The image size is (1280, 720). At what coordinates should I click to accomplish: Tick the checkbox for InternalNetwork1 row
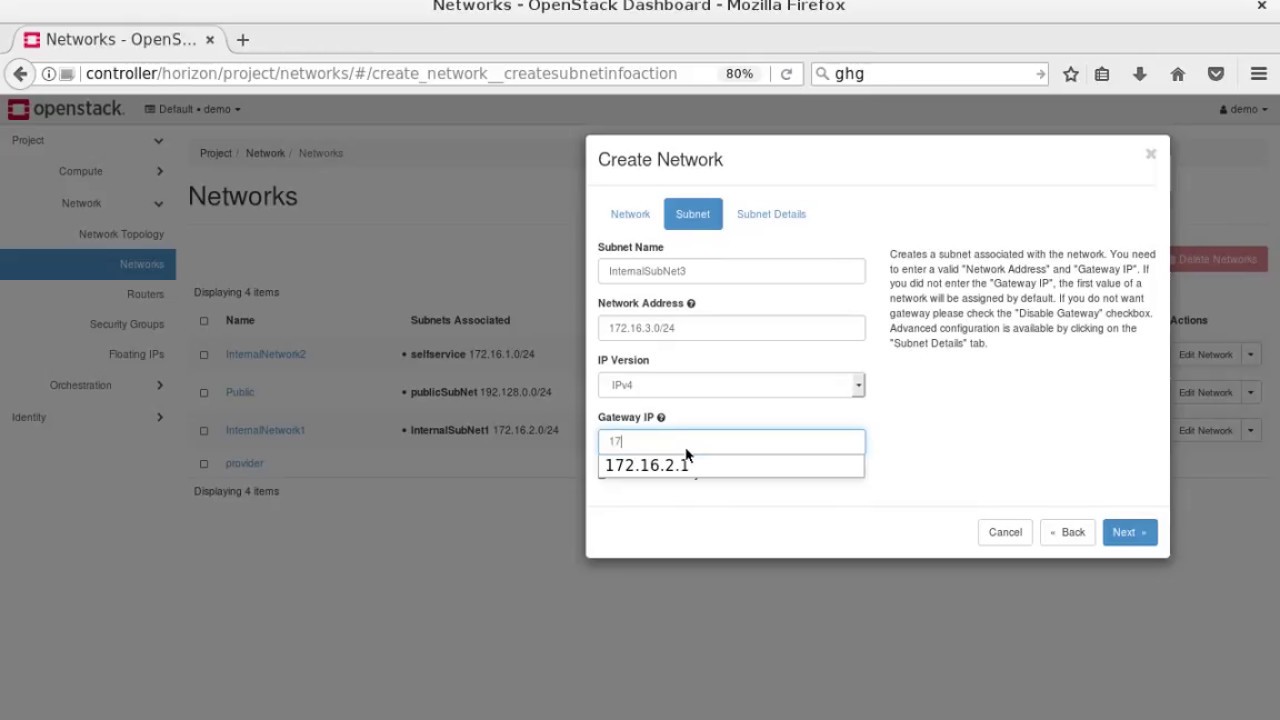pyautogui.click(x=204, y=431)
